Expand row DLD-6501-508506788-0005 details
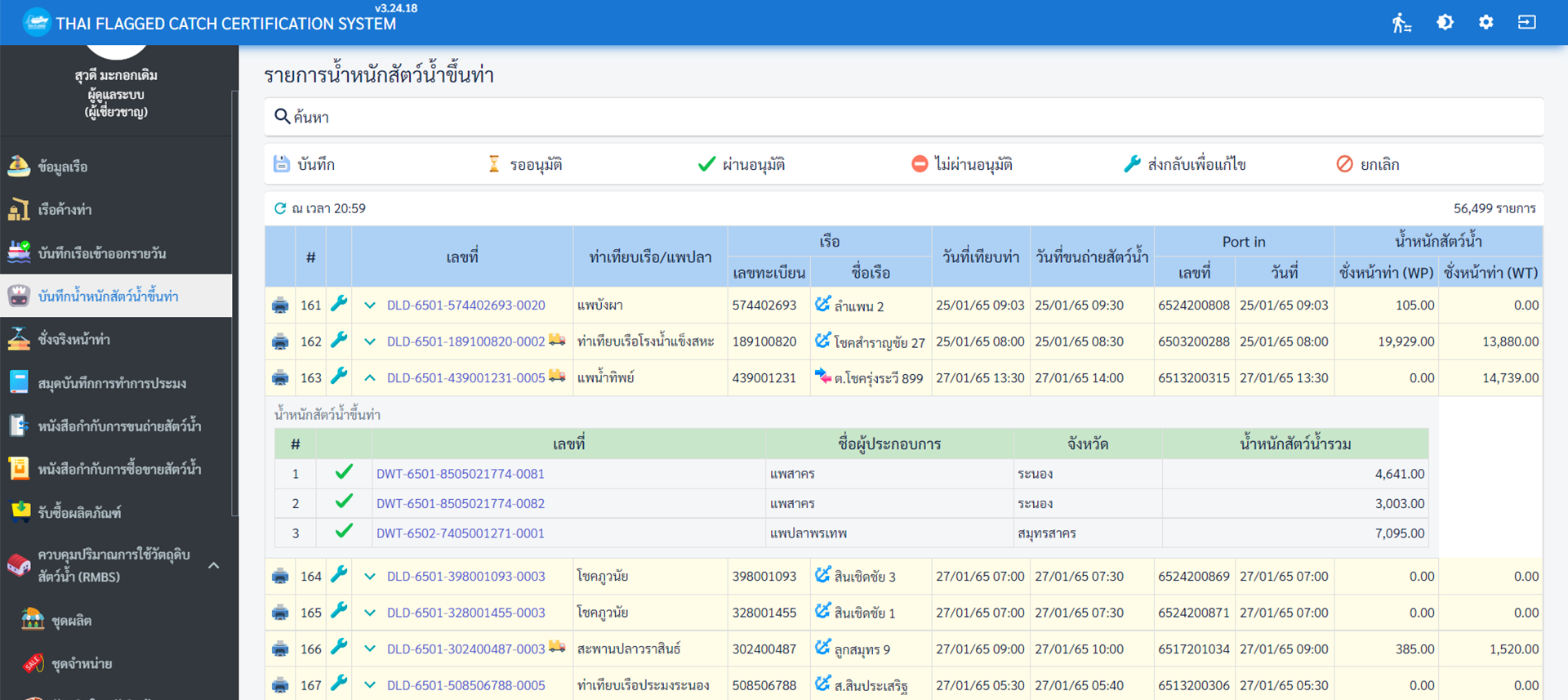This screenshot has height=700, width=1568. coord(370,685)
